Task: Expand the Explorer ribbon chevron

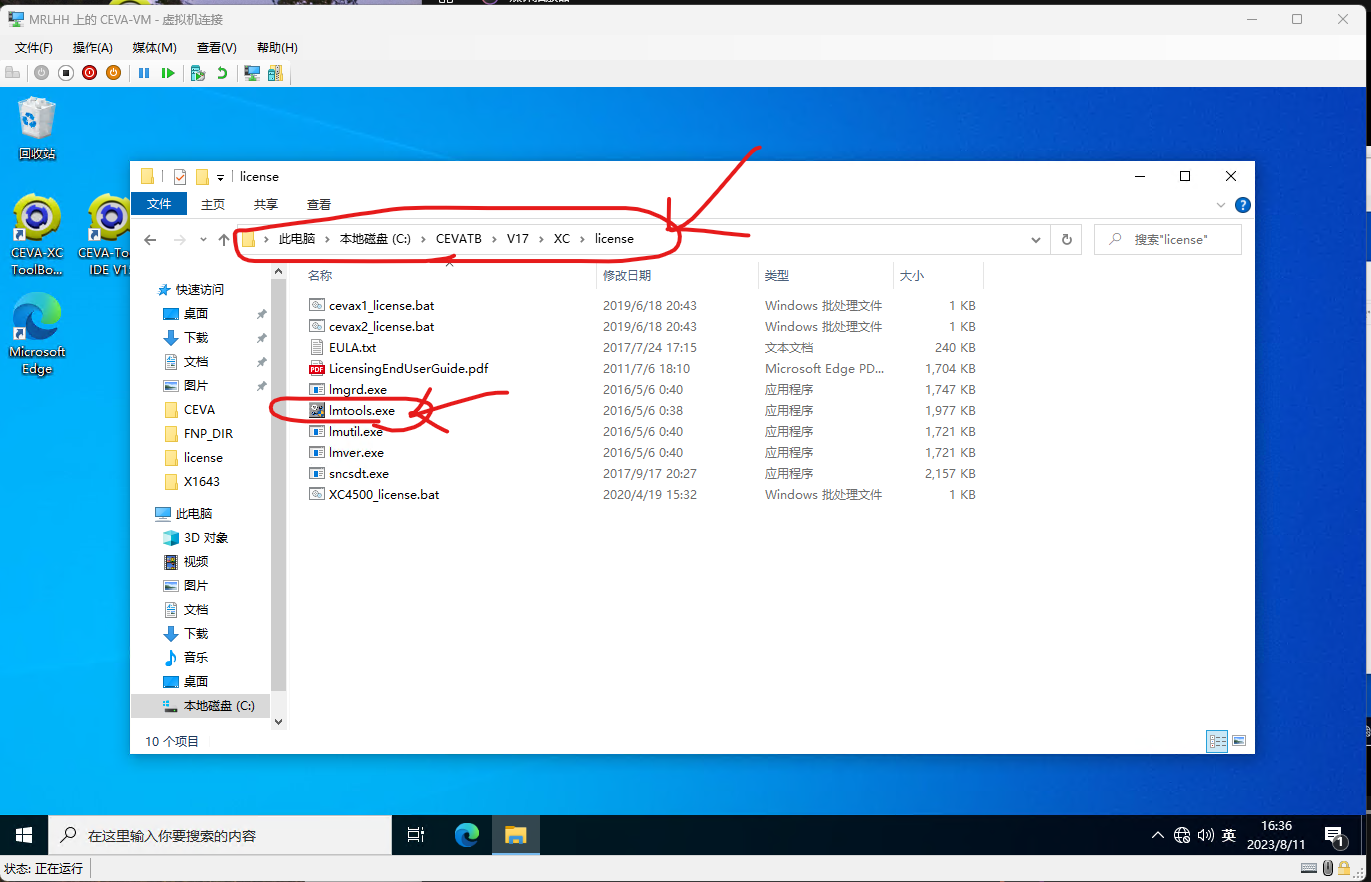Action: (x=1221, y=205)
